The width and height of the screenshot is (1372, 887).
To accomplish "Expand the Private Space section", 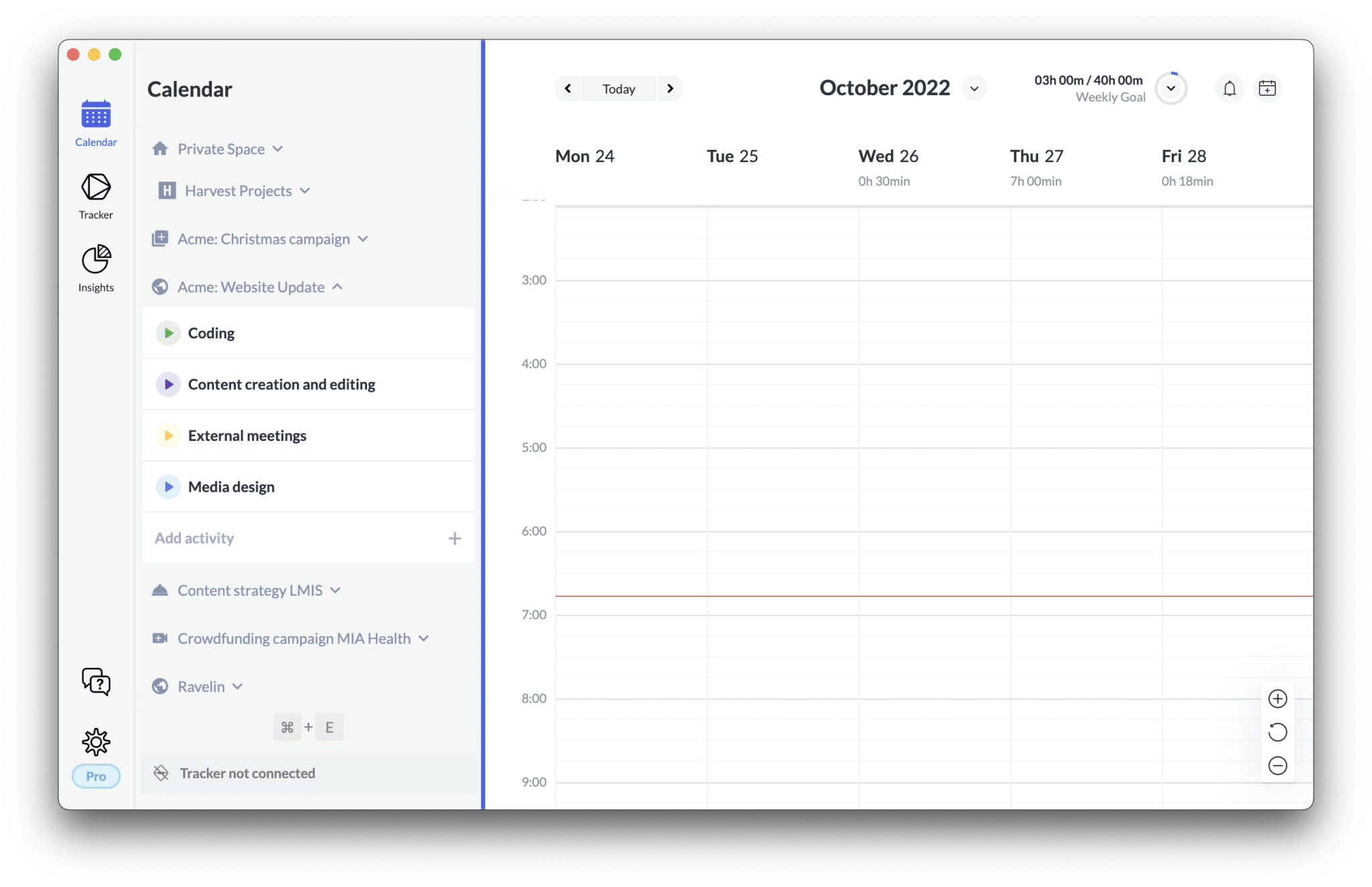I will point(277,149).
